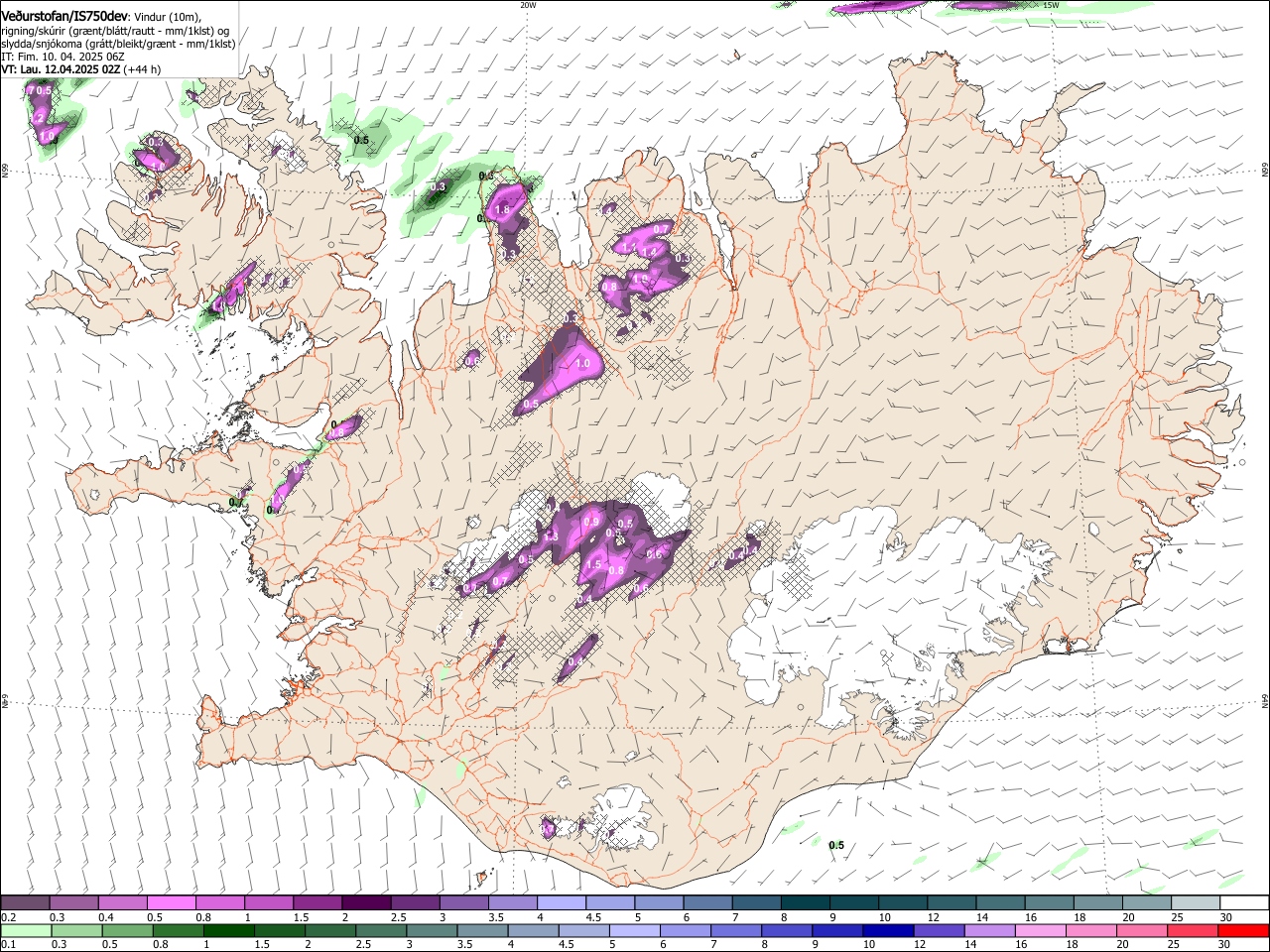Image resolution: width=1270 pixels, height=952 pixels.
Task: Pick the lower legend swatch between 7 and 8
Action: (736, 930)
